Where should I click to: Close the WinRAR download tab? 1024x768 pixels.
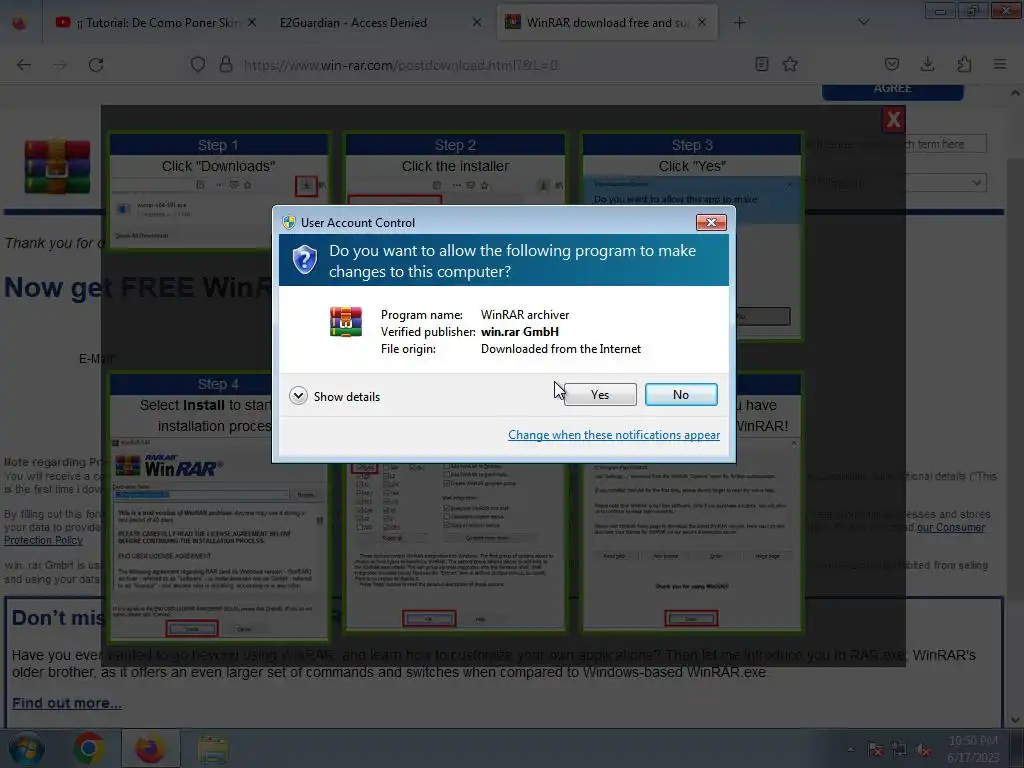tap(701, 22)
